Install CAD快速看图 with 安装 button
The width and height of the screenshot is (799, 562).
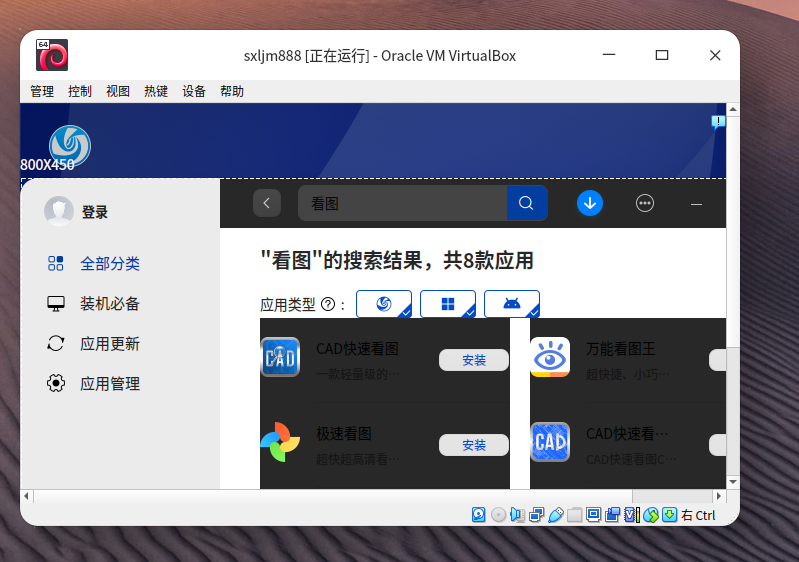pos(474,360)
